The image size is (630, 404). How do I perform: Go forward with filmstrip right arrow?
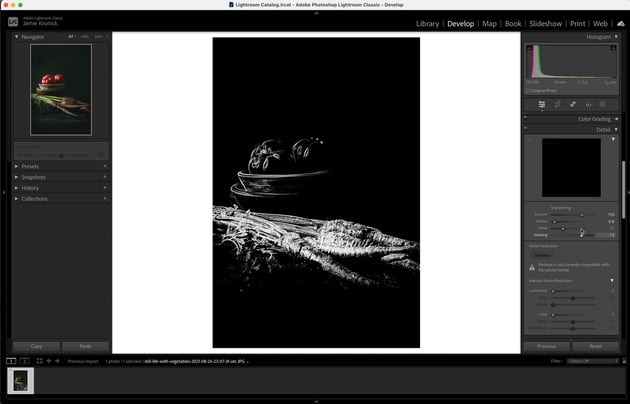[57, 361]
